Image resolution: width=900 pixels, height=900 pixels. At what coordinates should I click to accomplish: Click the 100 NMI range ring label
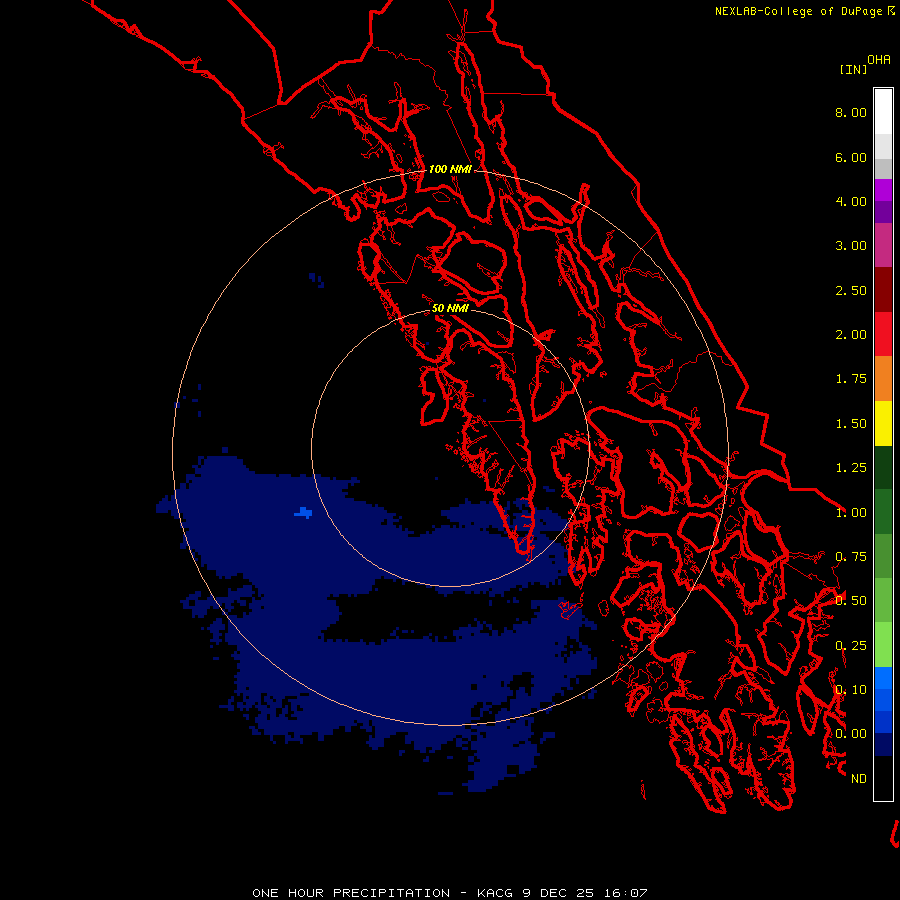pos(451,169)
